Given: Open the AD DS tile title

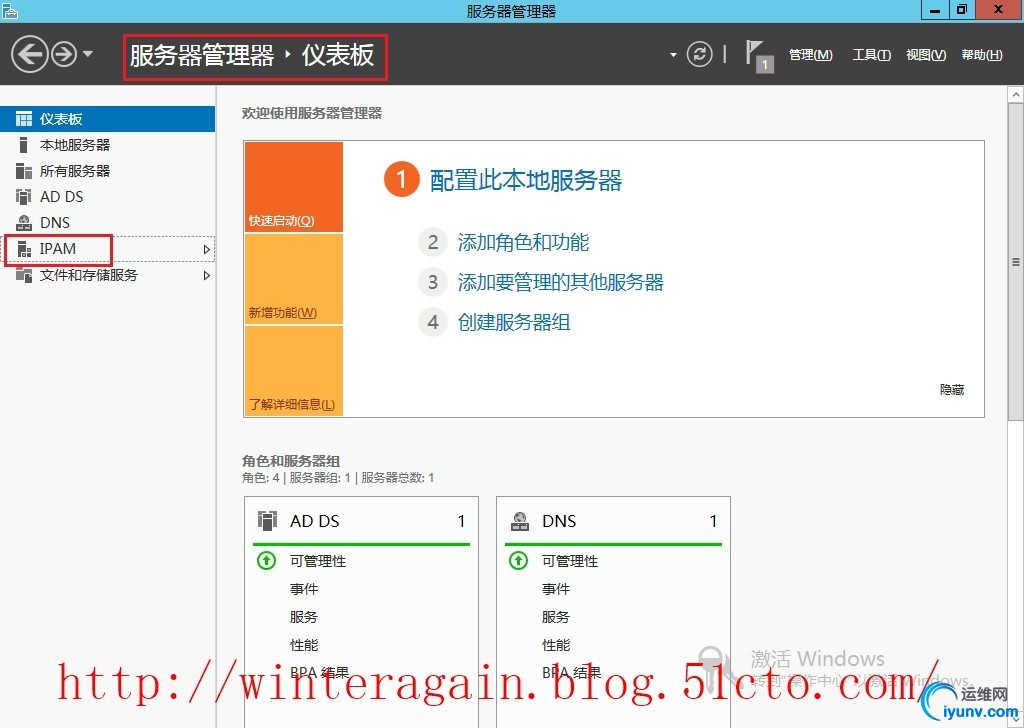Looking at the screenshot, I should click(315, 521).
